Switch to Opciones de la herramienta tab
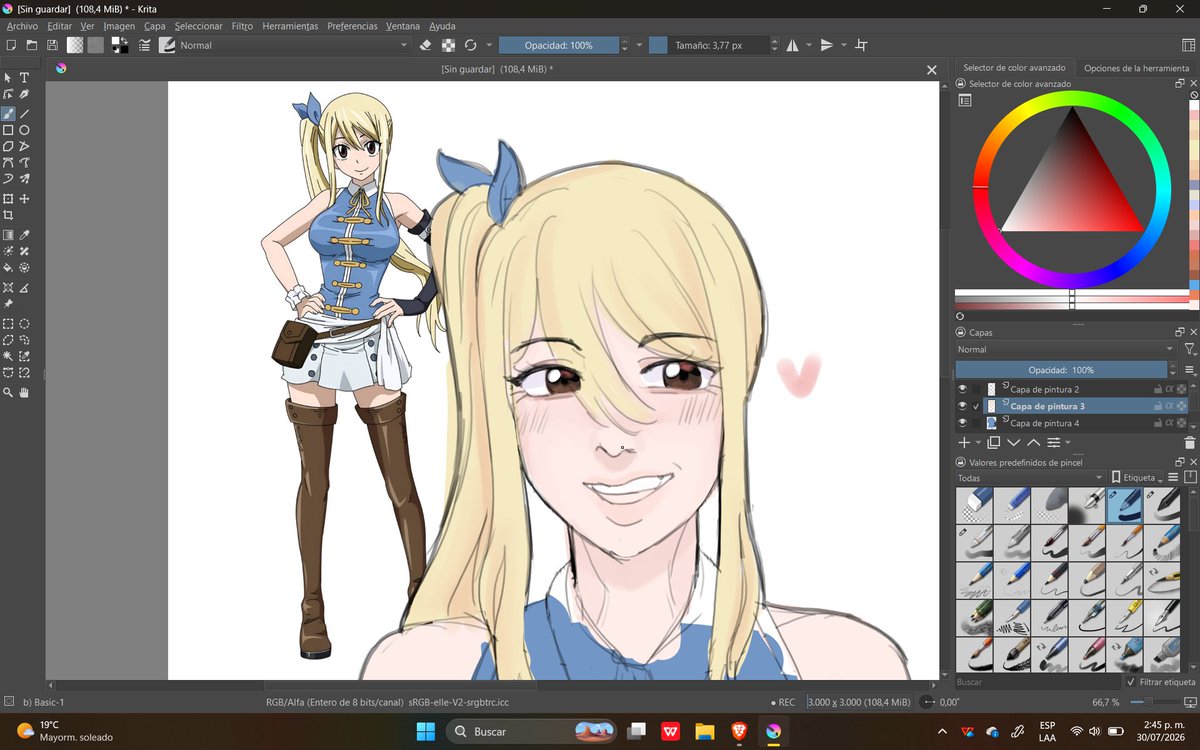The width and height of the screenshot is (1200, 750). point(1136,68)
